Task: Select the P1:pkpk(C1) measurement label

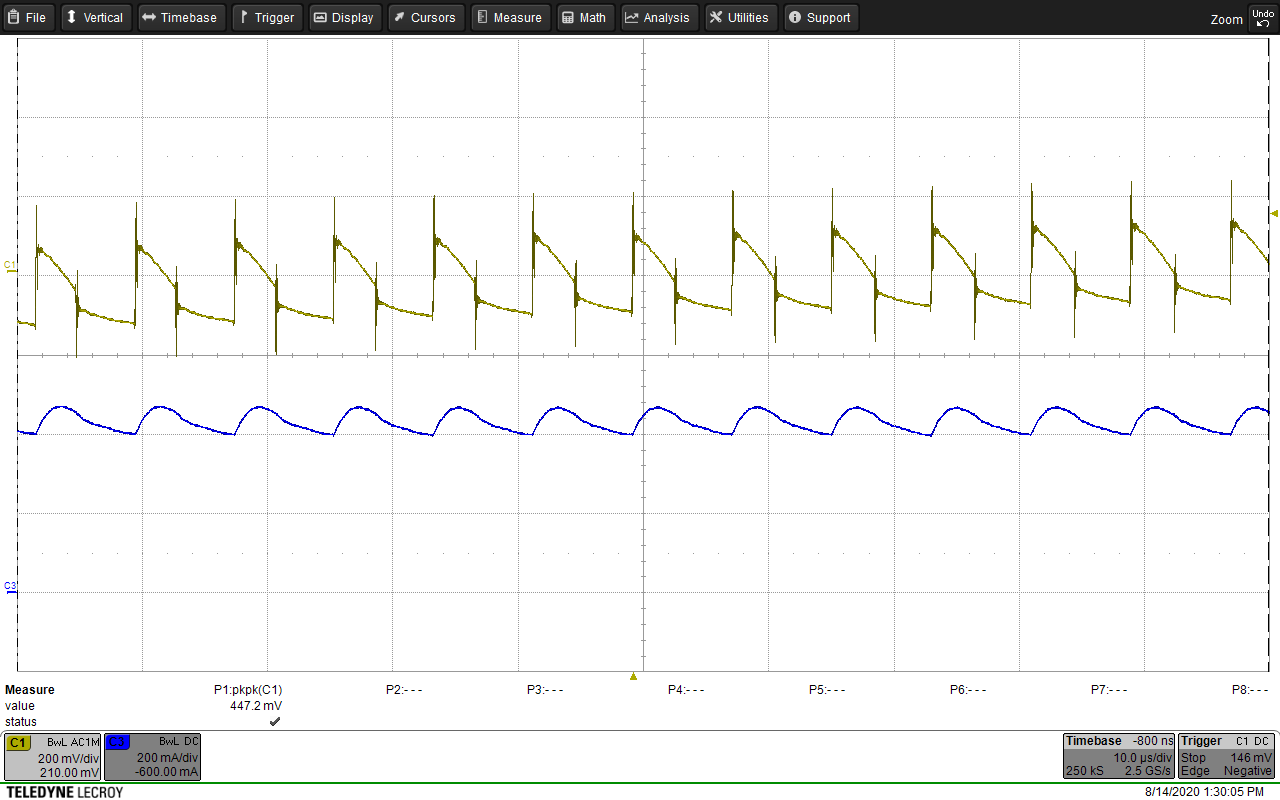Action: (x=248, y=690)
